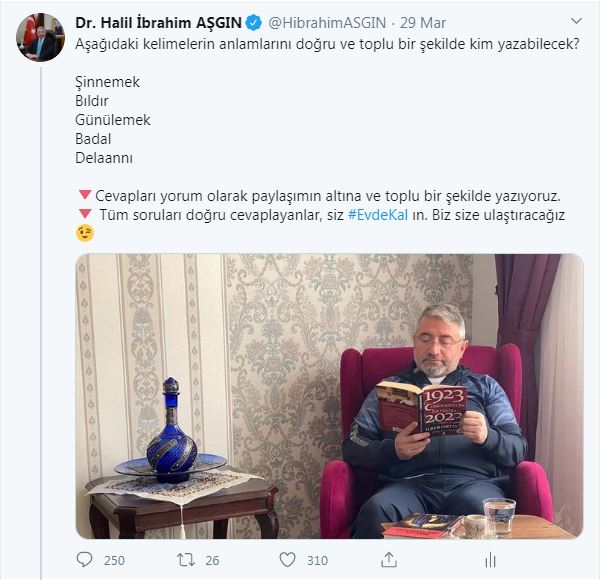Click the Dr. Halil İbrahim AŞGIN name
The width and height of the screenshot is (611, 580).
(159, 23)
